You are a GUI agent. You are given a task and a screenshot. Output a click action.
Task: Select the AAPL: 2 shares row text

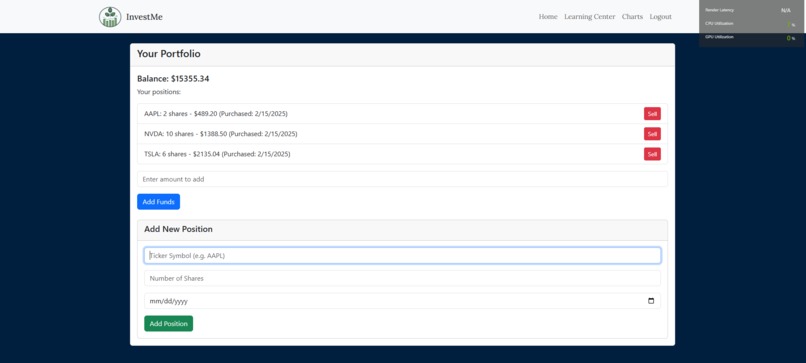(216, 114)
